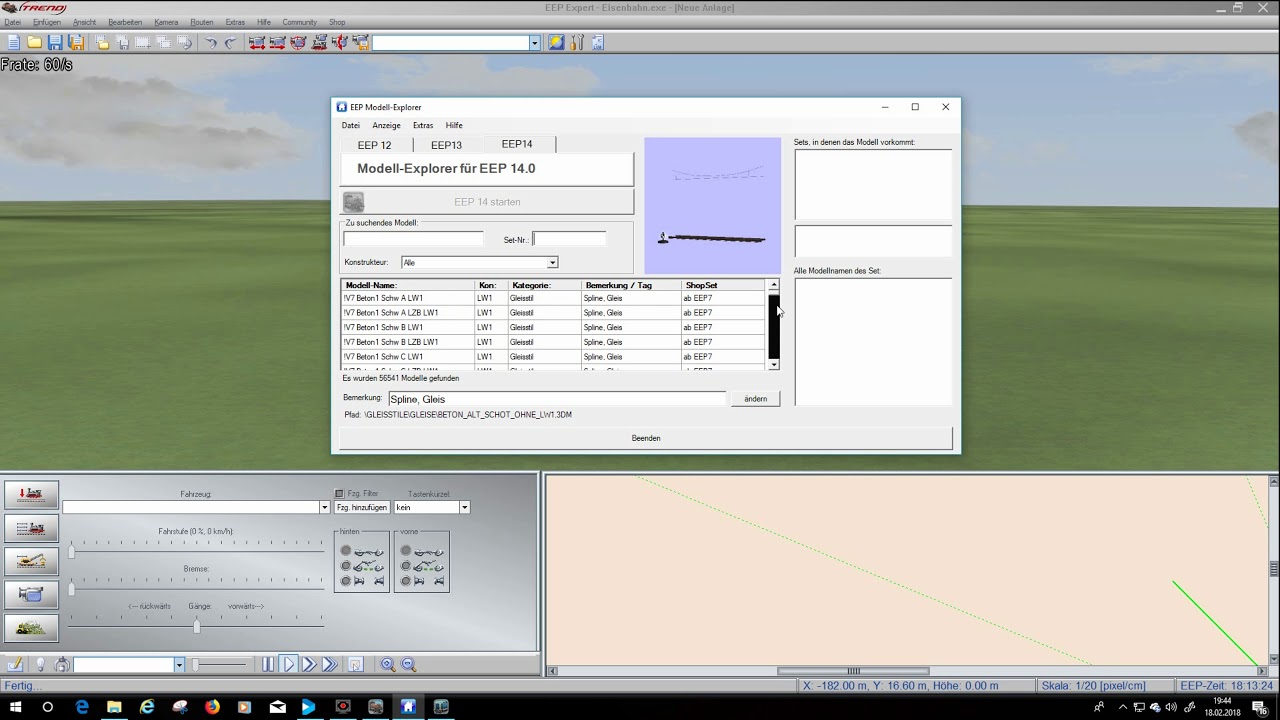Click the locomotive icon next to EEP 14 starten
This screenshot has width=1280, height=720.
click(354, 202)
